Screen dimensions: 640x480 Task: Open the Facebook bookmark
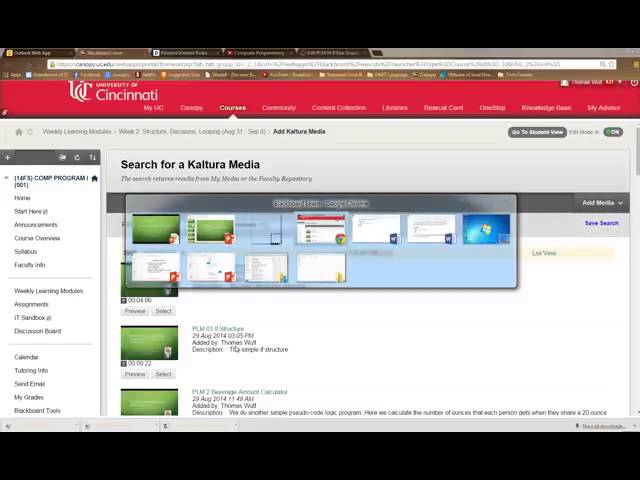click(x=87, y=75)
